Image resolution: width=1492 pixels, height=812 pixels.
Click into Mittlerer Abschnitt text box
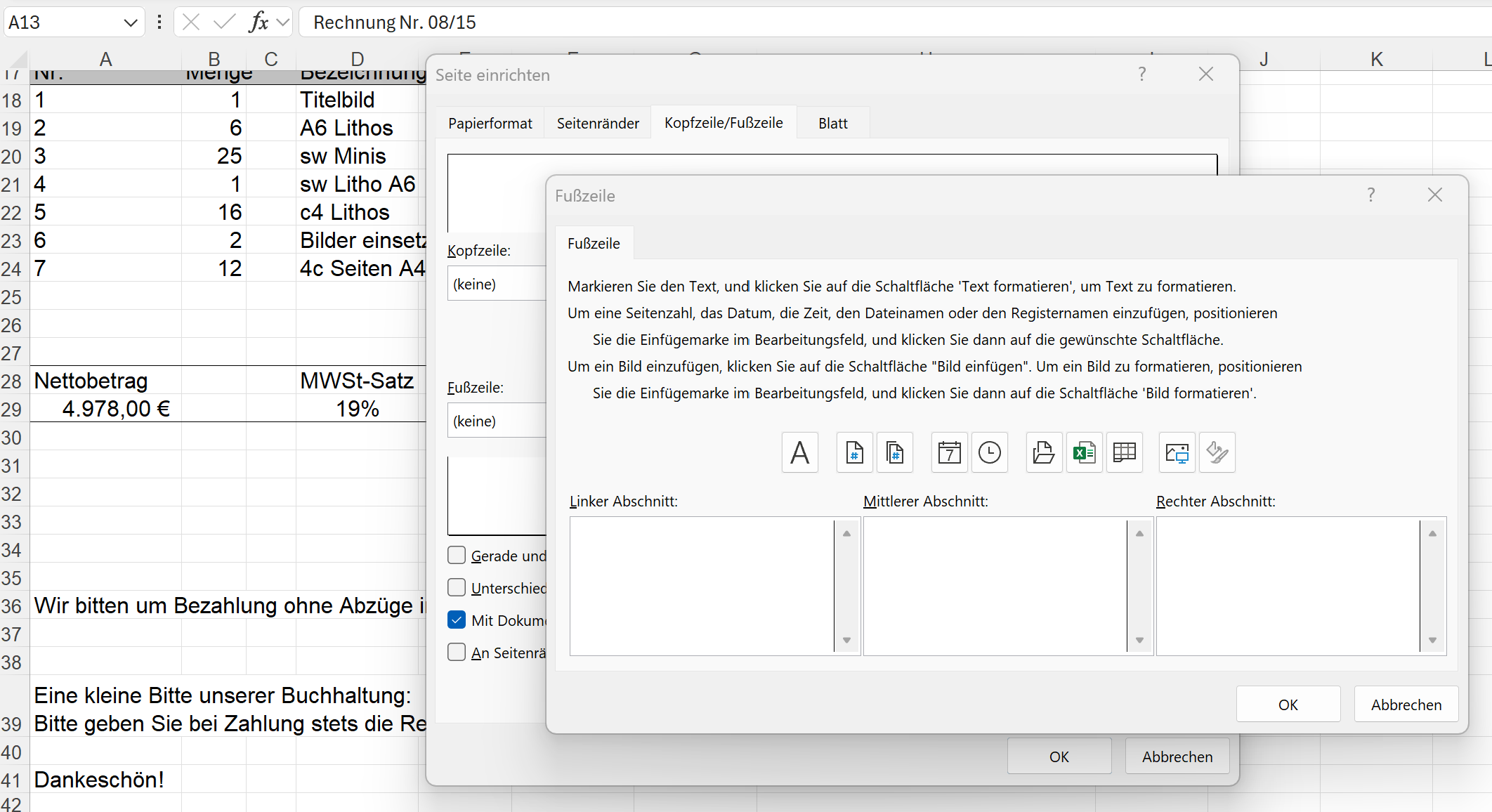995,586
